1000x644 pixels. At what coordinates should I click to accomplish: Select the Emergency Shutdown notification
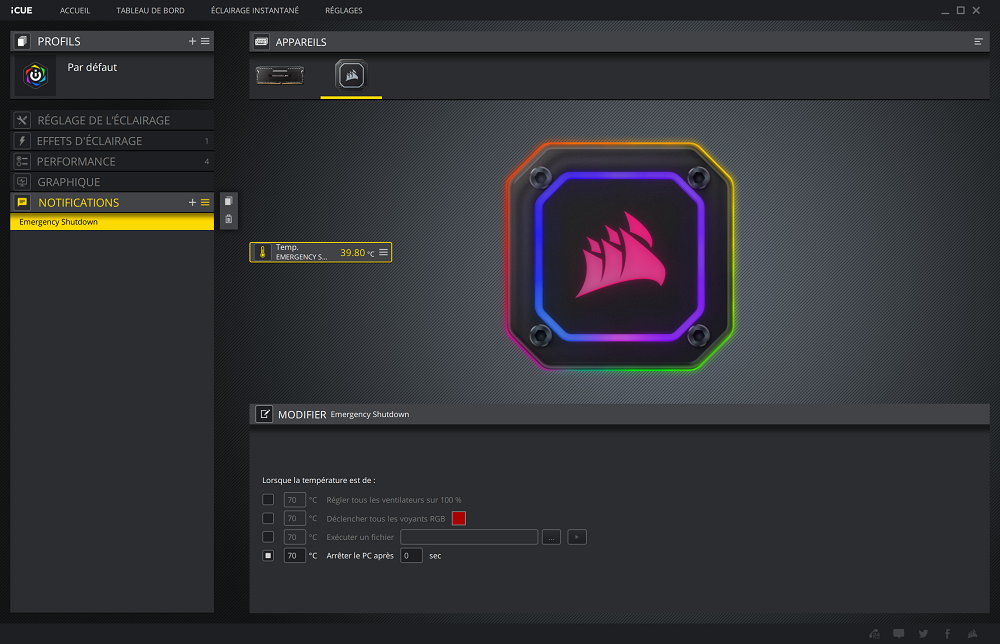tap(111, 222)
